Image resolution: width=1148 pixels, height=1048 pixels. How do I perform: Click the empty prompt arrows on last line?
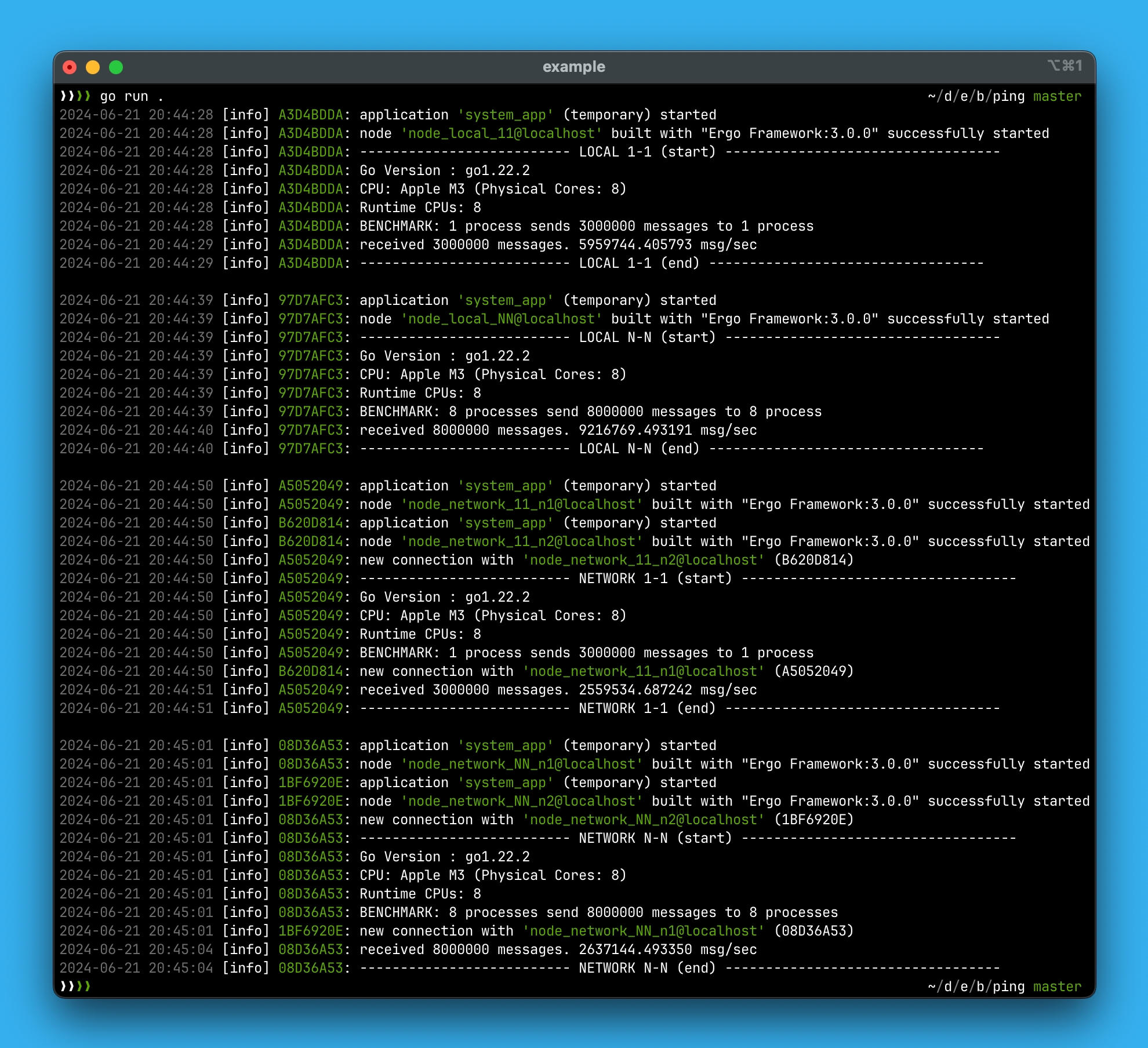coord(75,986)
